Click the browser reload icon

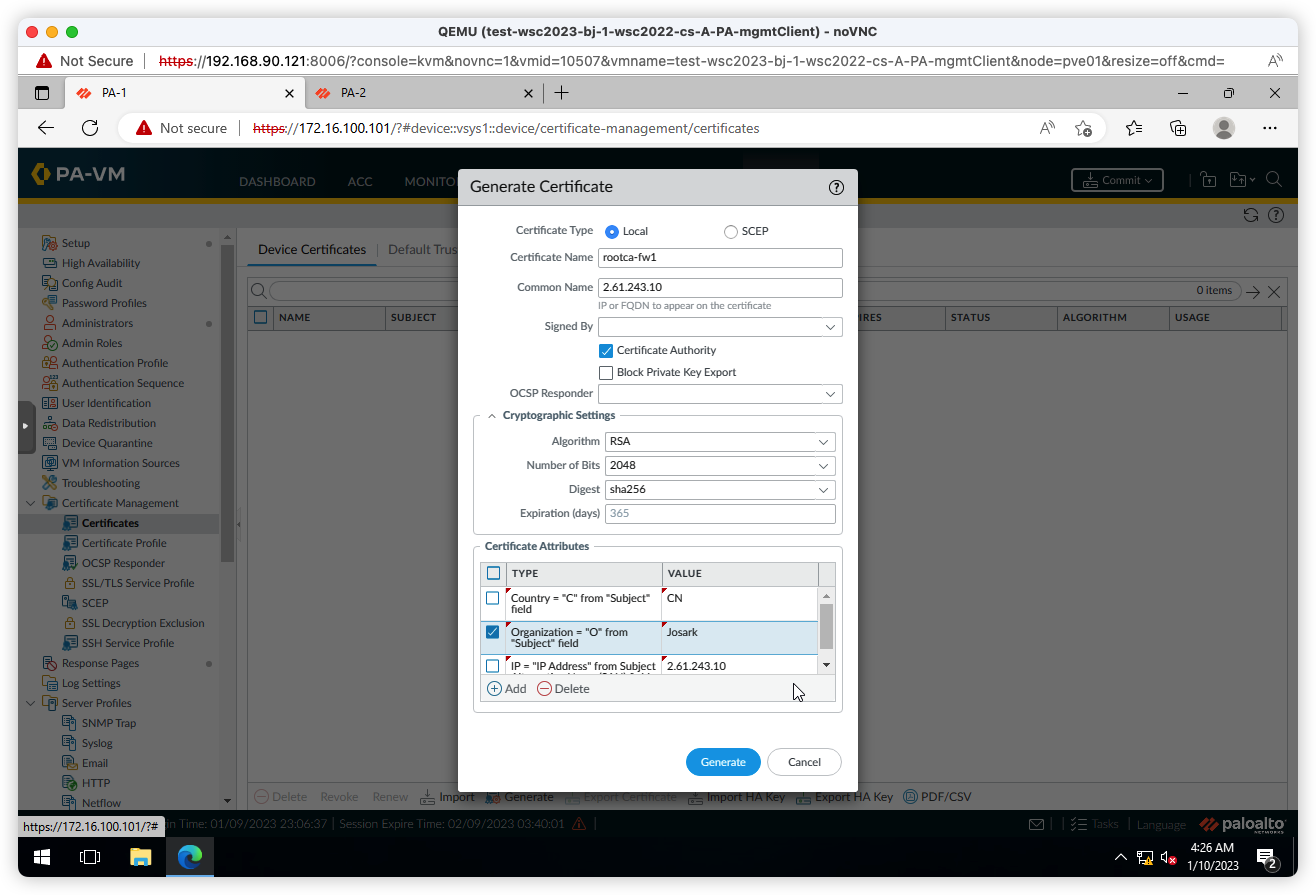tap(90, 128)
